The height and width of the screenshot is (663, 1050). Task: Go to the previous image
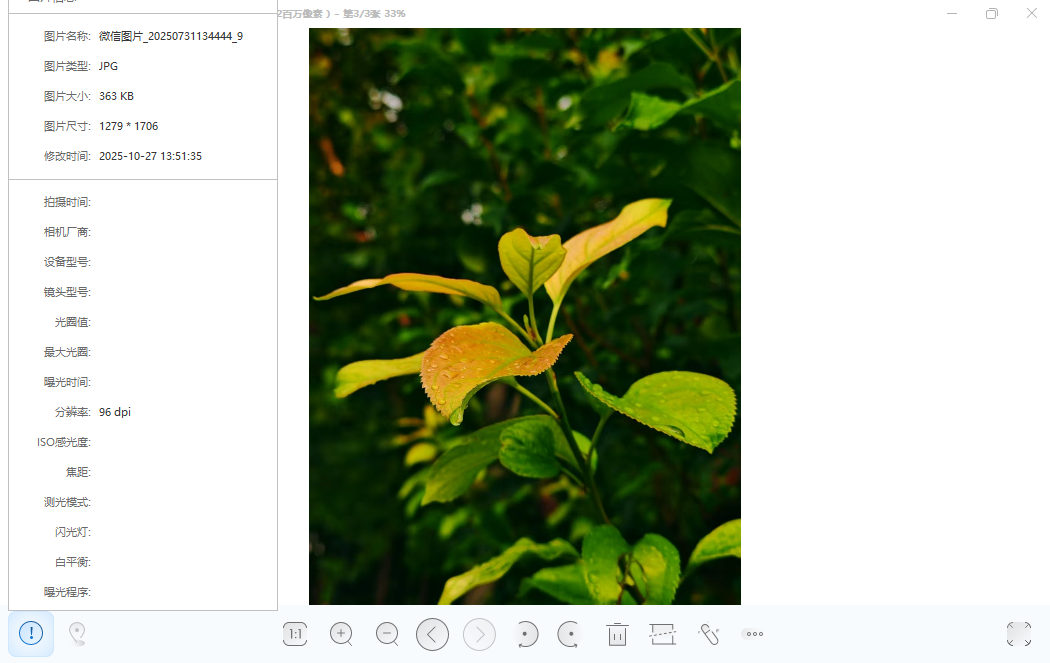[x=432, y=634]
